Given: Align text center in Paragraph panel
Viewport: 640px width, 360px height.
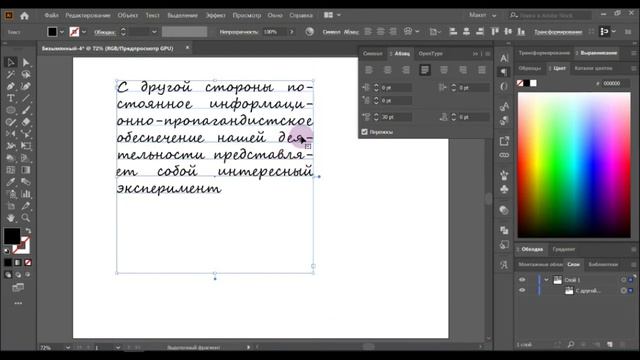Looking at the screenshot, I should point(387,70).
